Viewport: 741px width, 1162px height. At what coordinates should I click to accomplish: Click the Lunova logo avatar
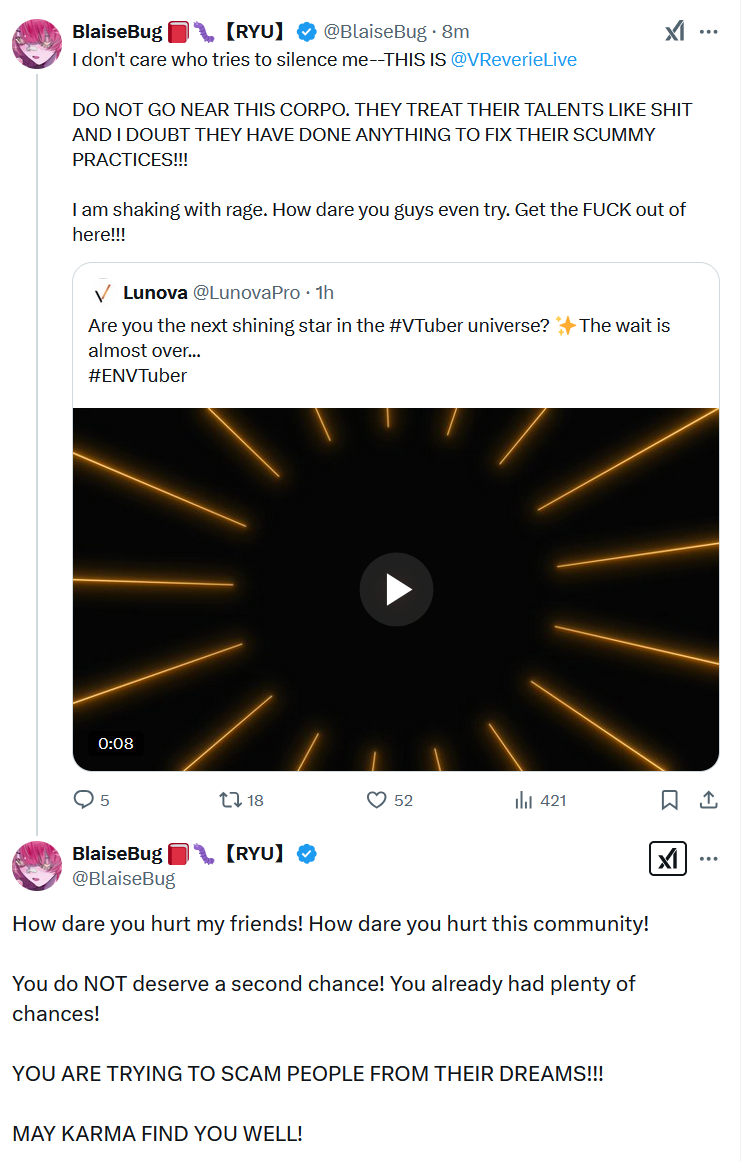(101, 293)
